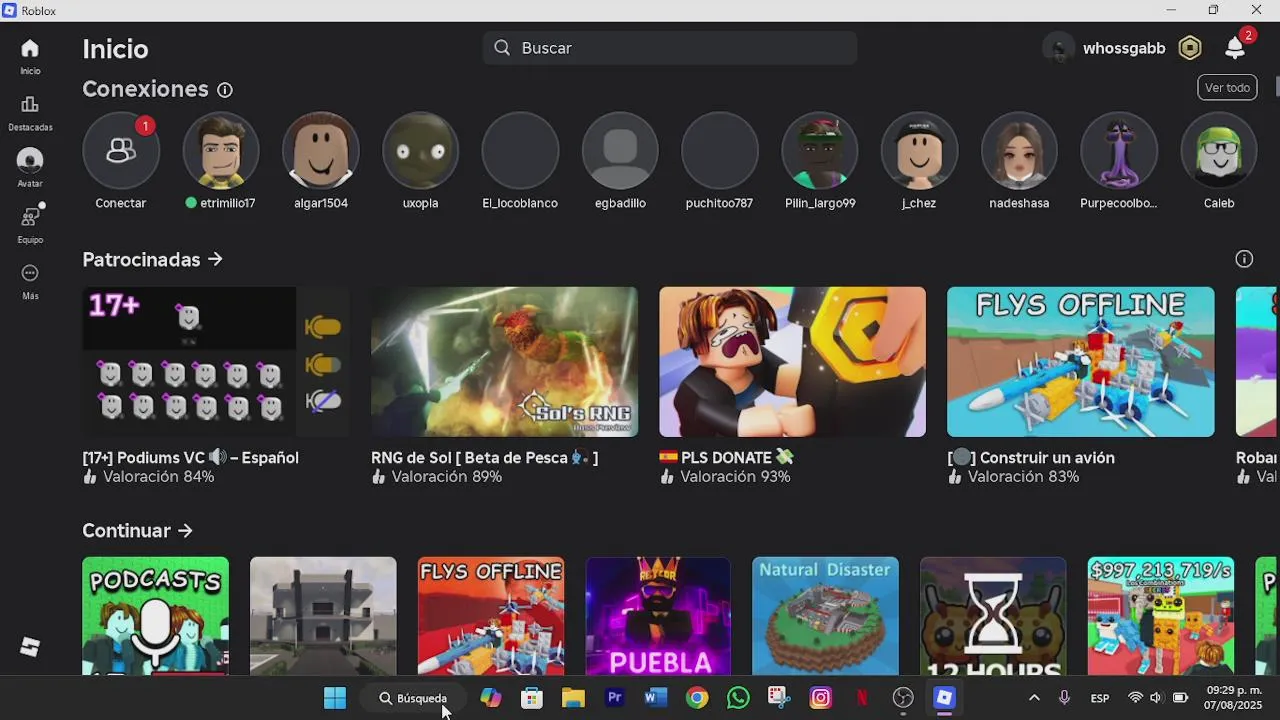Switch to Roblox taskbar icon
This screenshot has width=1280, height=720.
[944, 698]
